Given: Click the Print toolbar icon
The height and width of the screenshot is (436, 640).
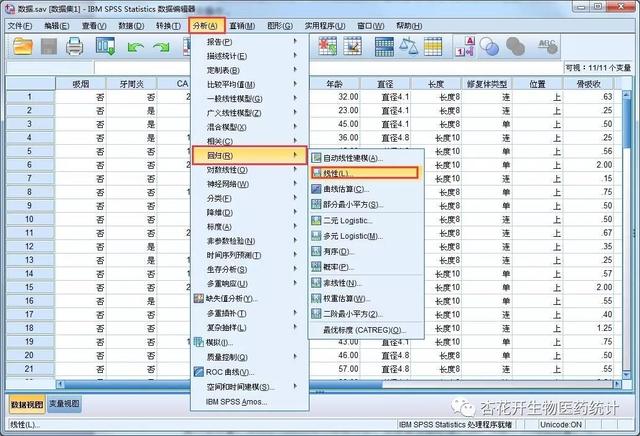Looking at the screenshot, I should 75,47.
